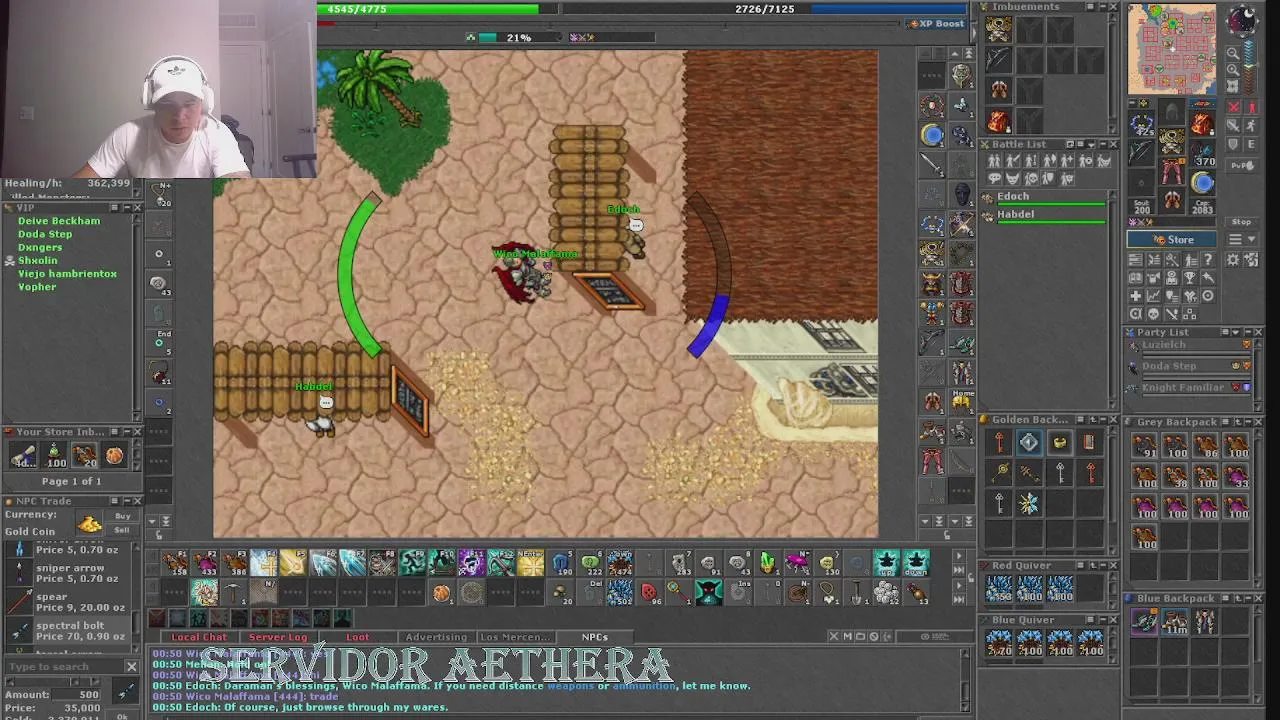
Task: Minimize the Your Store Inbox panel
Action: 126,432
